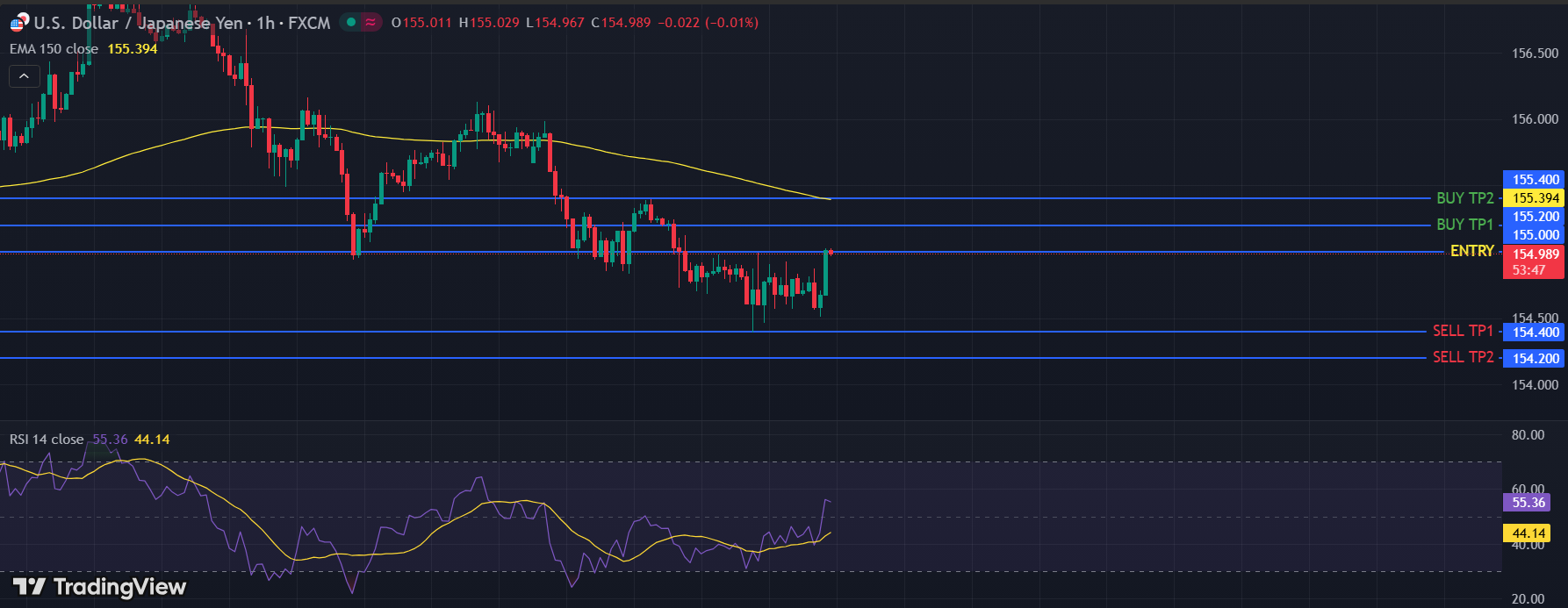Click the purple 55.36 RSI axis tag
This screenshot has height=608, width=1568.
(1528, 503)
